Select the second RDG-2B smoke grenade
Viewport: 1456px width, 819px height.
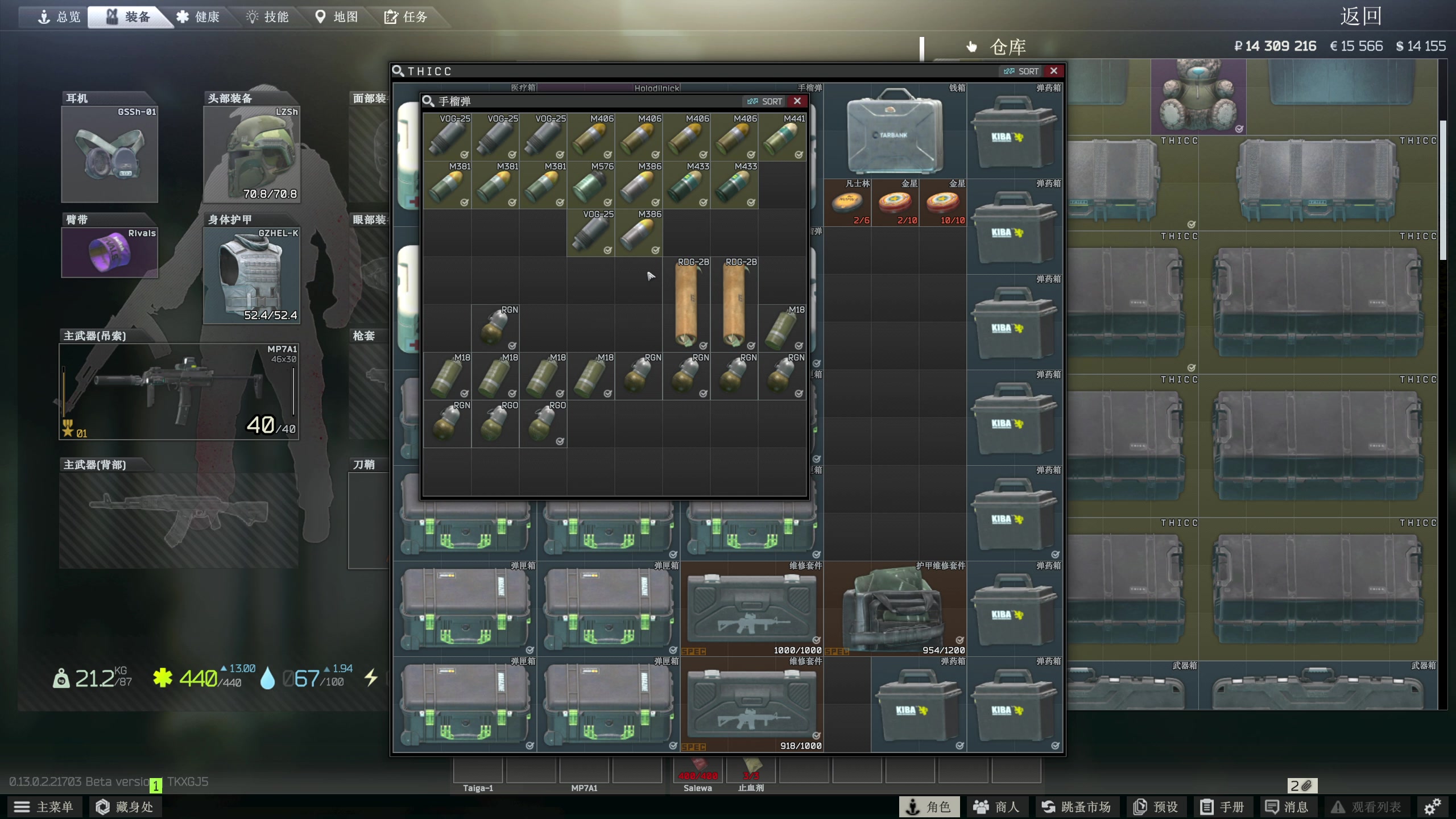coord(734,304)
